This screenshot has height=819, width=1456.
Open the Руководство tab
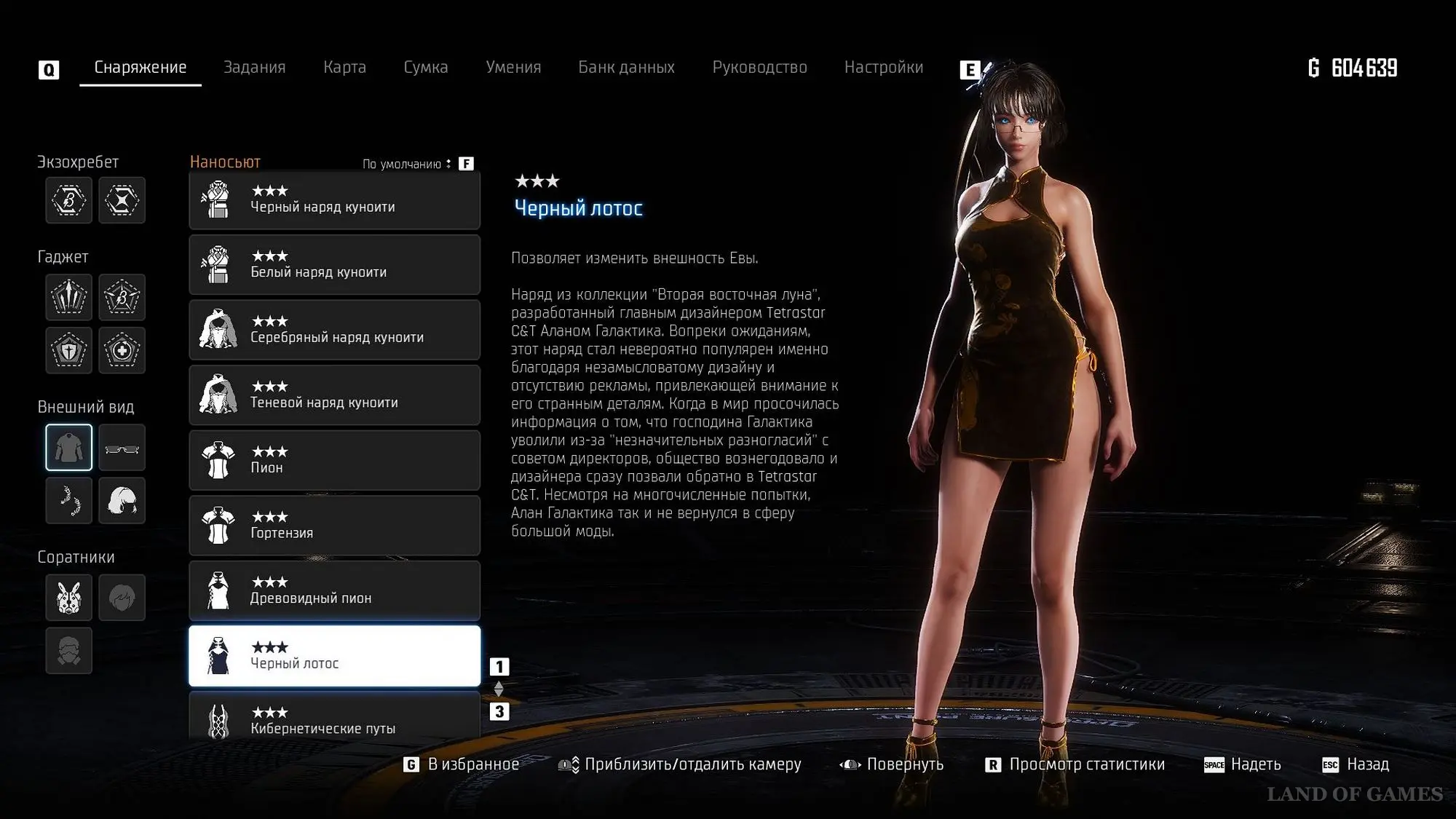(x=759, y=67)
